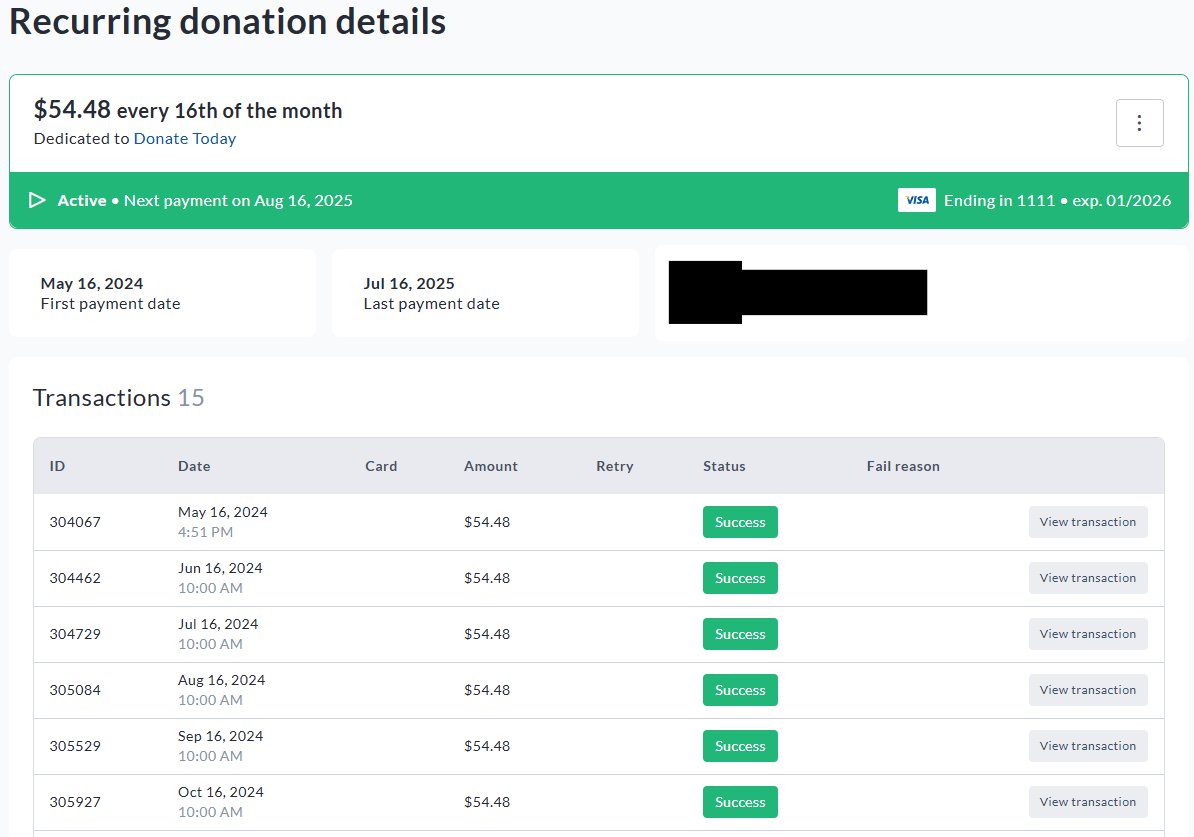View transaction 304729

click(x=1087, y=634)
